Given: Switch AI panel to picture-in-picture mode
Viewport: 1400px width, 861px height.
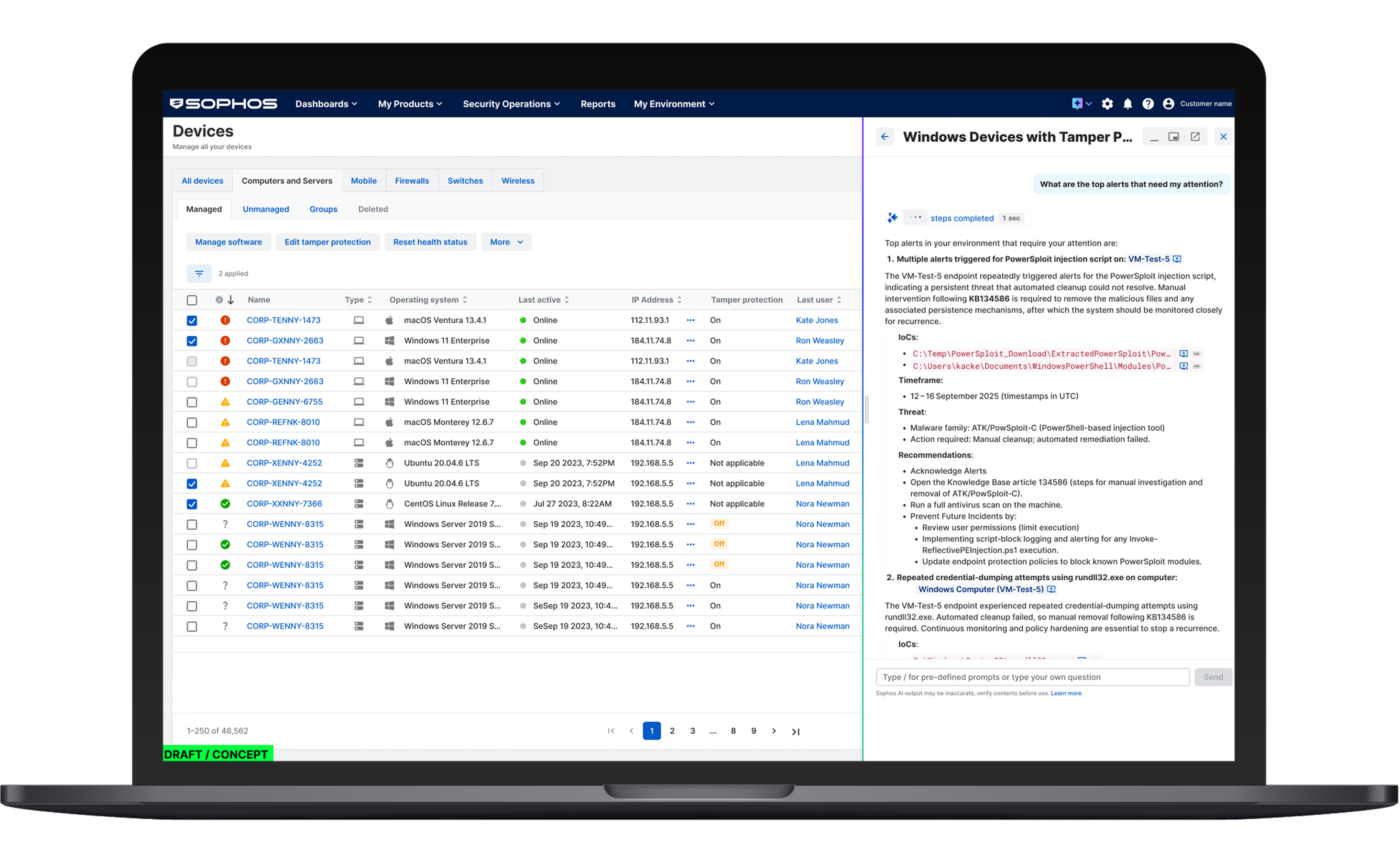Looking at the screenshot, I should coord(1173,137).
